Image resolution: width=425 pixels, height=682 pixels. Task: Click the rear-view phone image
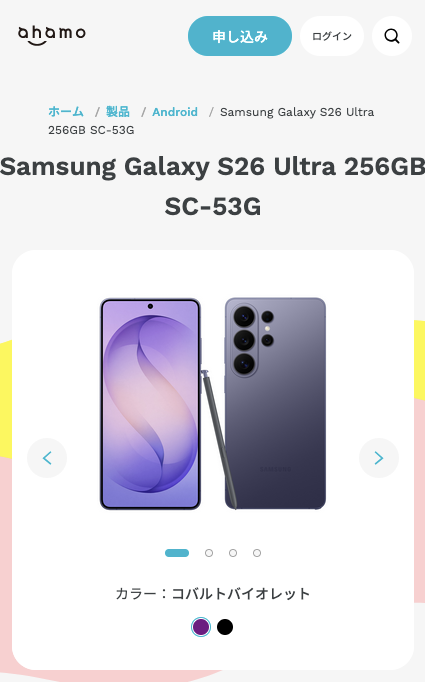(x=275, y=404)
